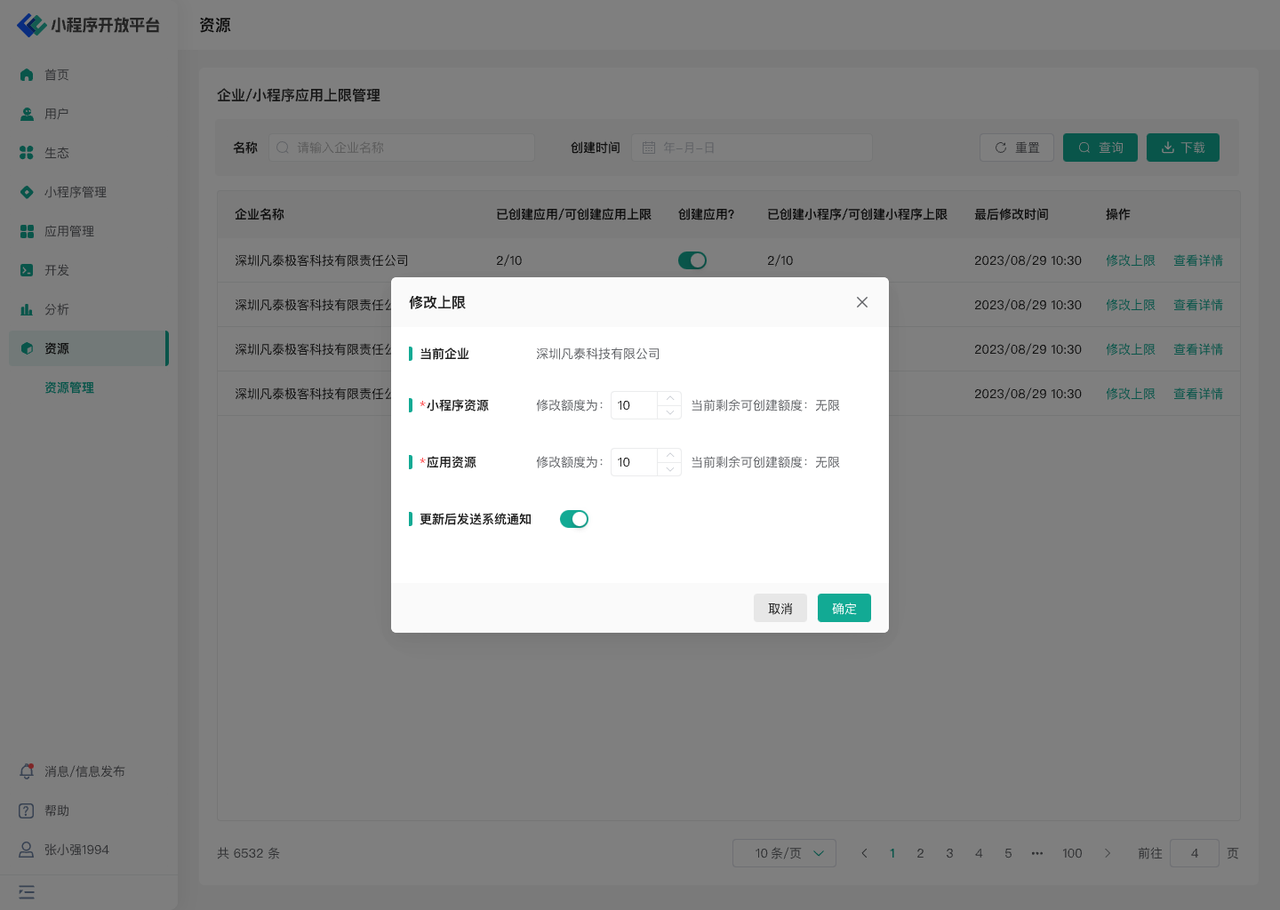1280x910 pixels.
Task: Click the 取消 cancel button
Action: 780,608
